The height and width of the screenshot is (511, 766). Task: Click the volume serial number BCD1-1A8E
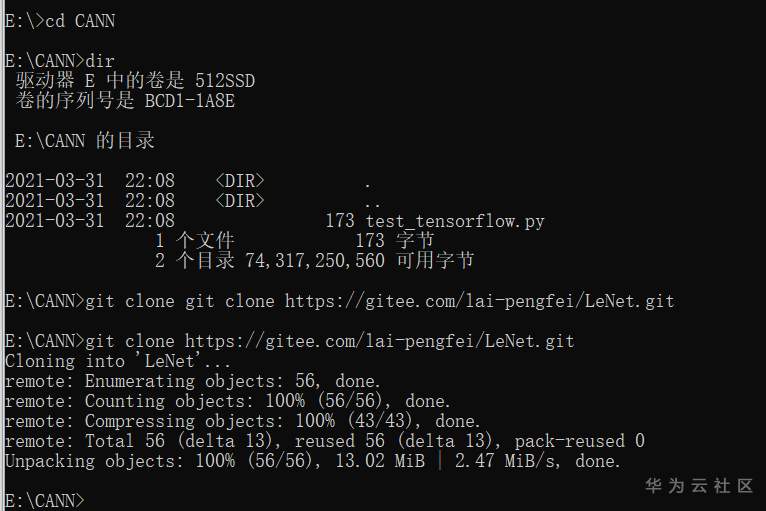188,101
